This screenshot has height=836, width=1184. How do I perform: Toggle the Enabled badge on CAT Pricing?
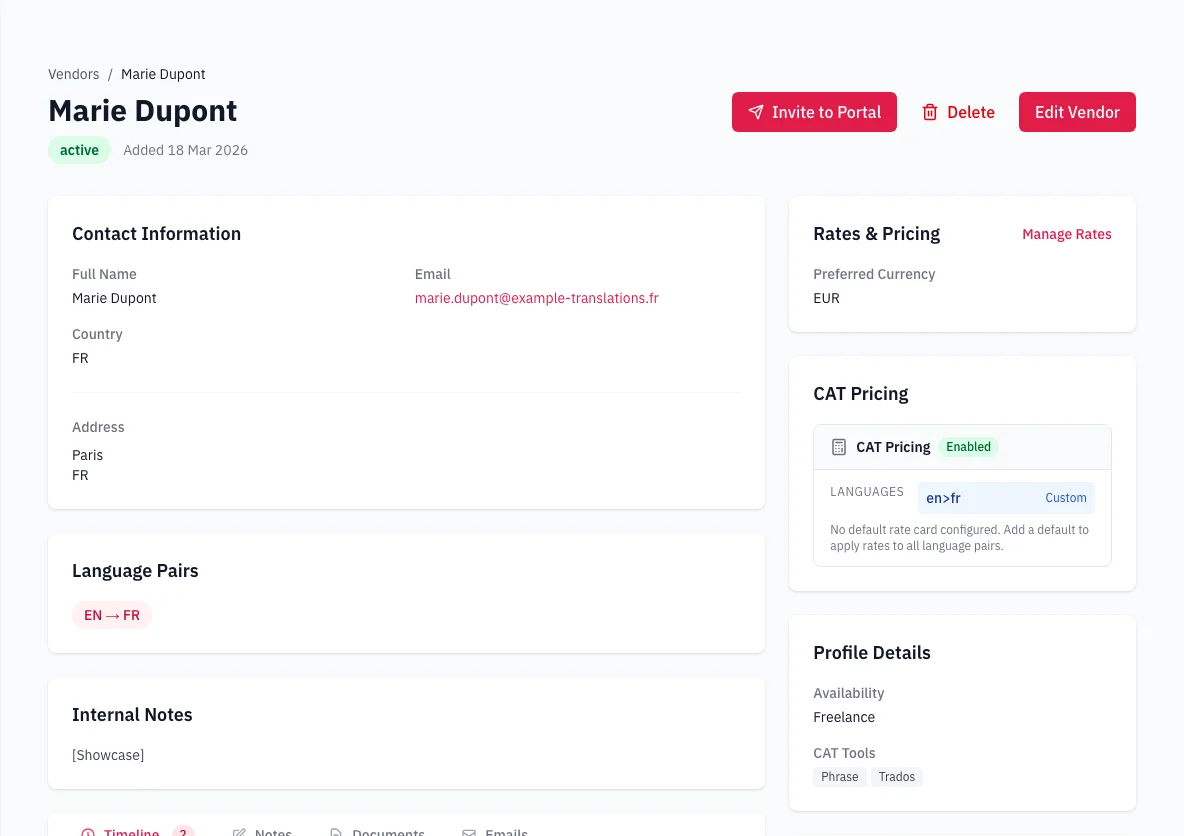(967, 447)
